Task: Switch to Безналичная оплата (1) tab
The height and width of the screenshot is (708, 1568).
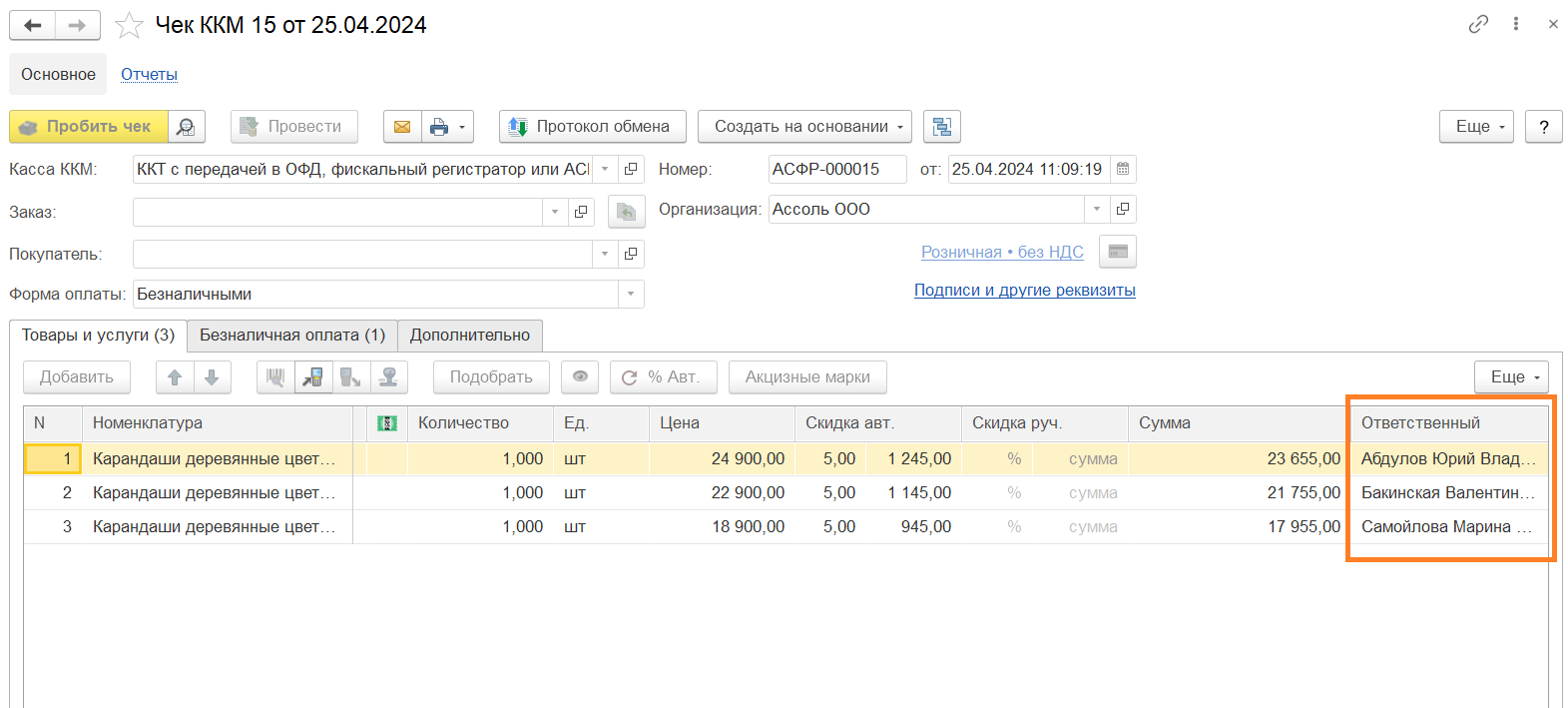Action: (291, 336)
